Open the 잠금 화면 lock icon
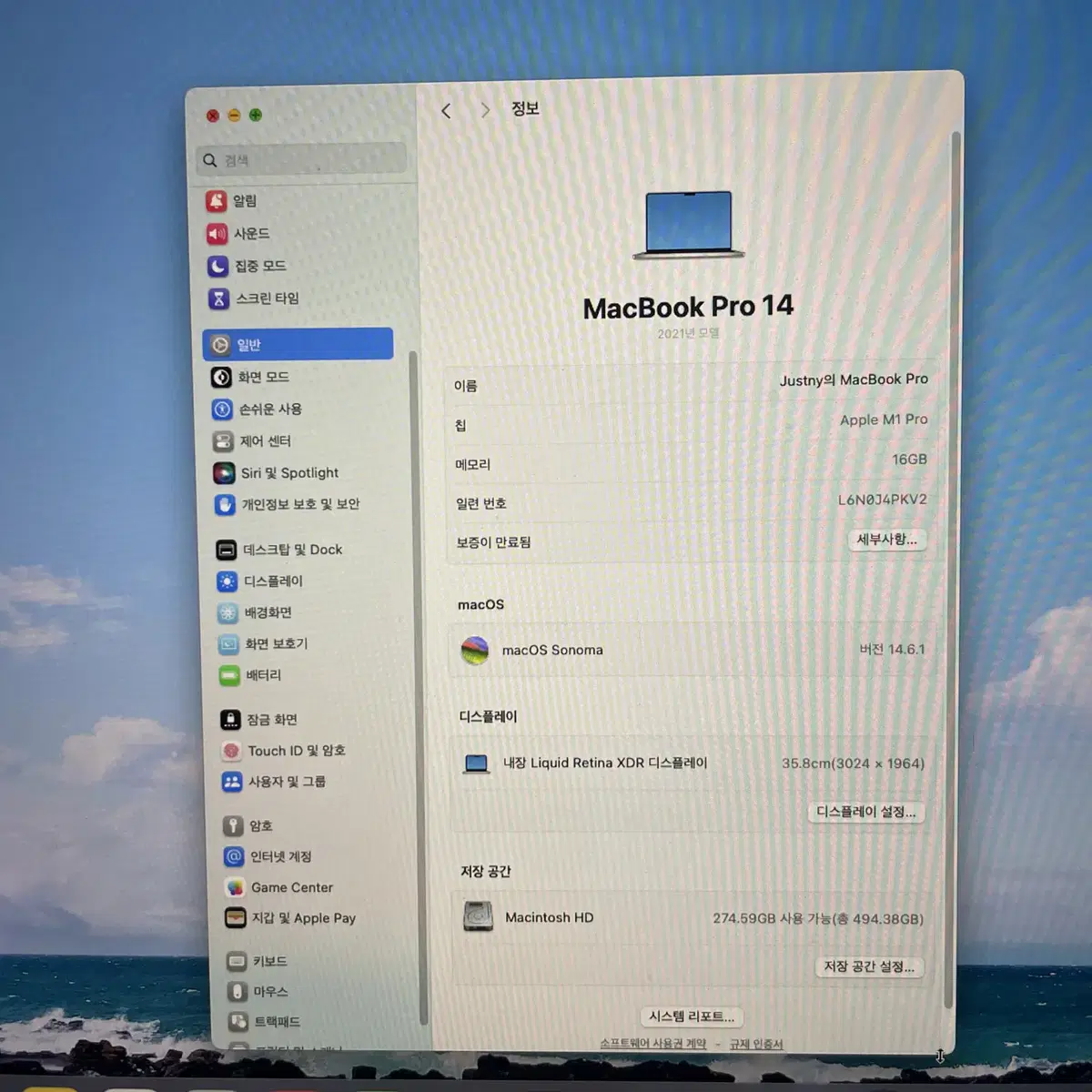This screenshot has height=1092, width=1092. (231, 720)
